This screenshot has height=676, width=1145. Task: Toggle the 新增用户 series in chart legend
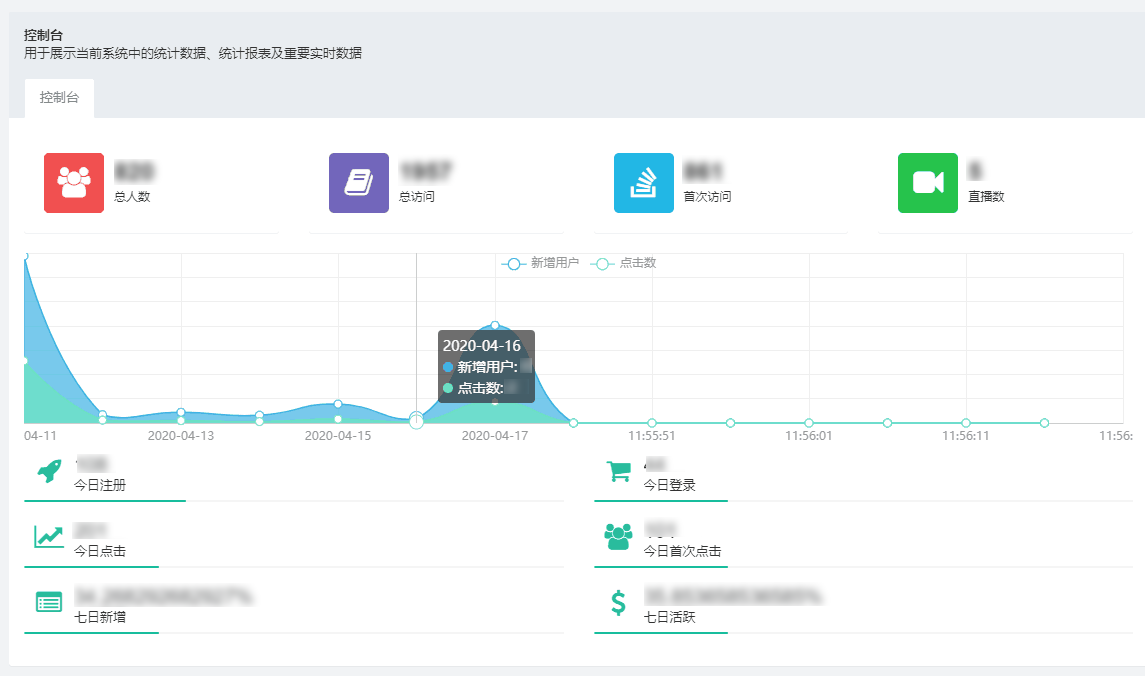pyautogui.click(x=540, y=263)
